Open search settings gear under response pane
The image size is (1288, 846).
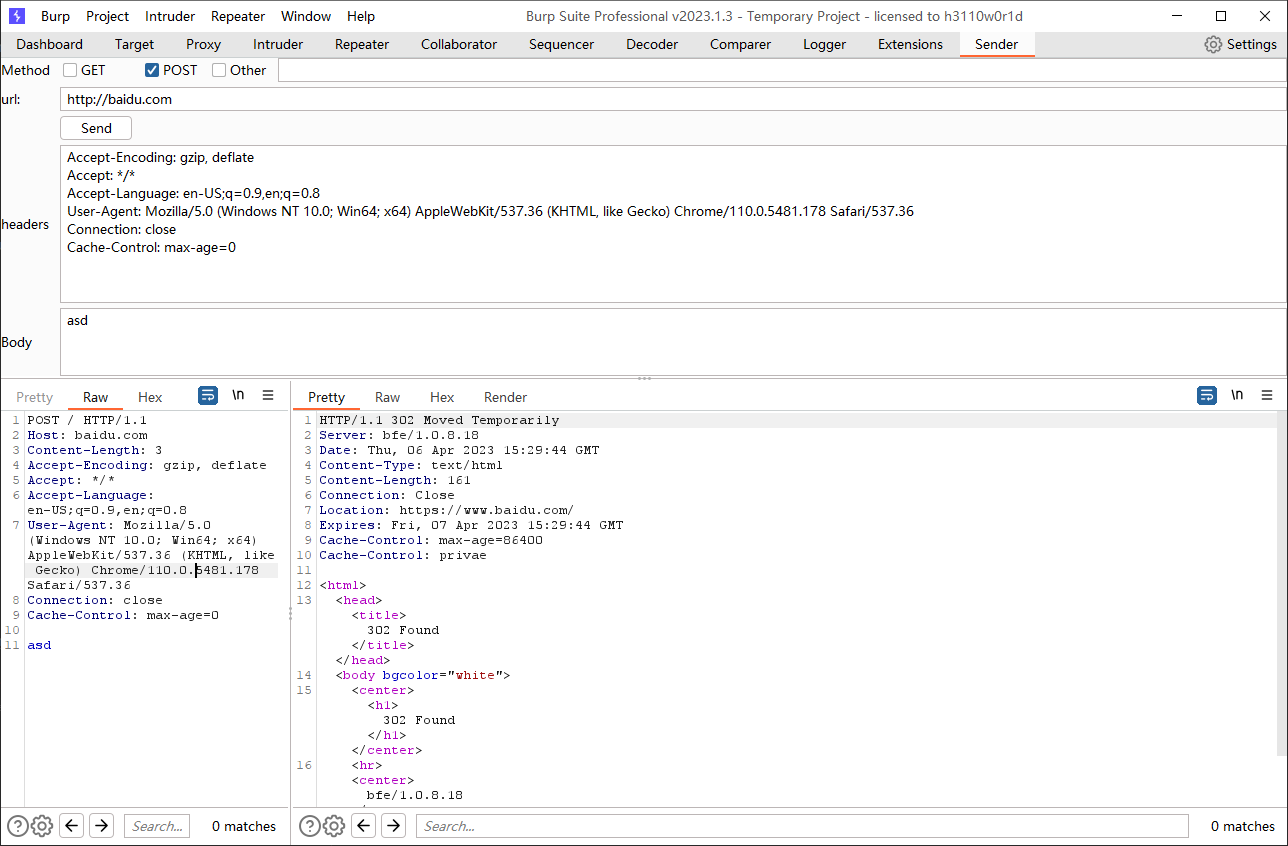[x=334, y=826]
